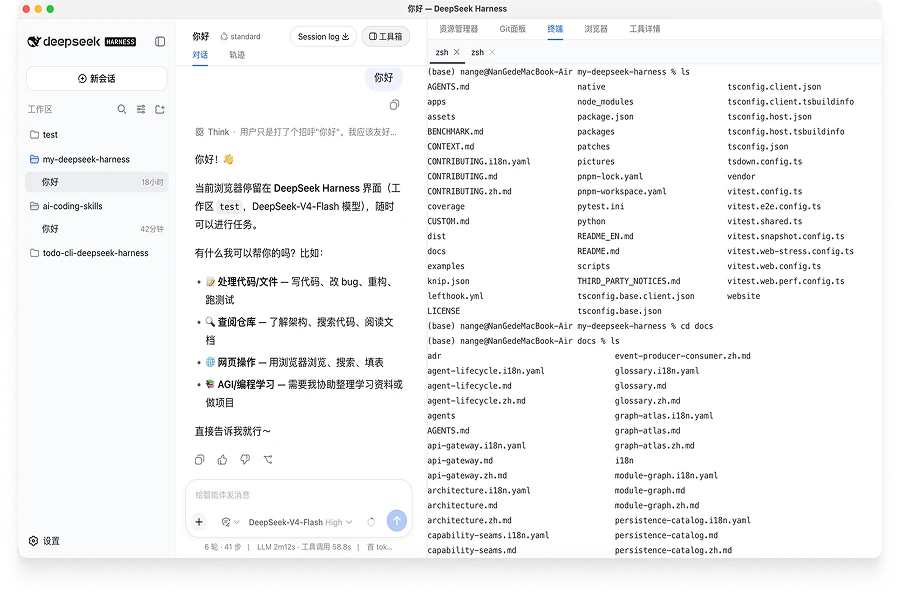Open the 浏览器 tab
Viewport: 900px width, 599px height.
[596, 29]
